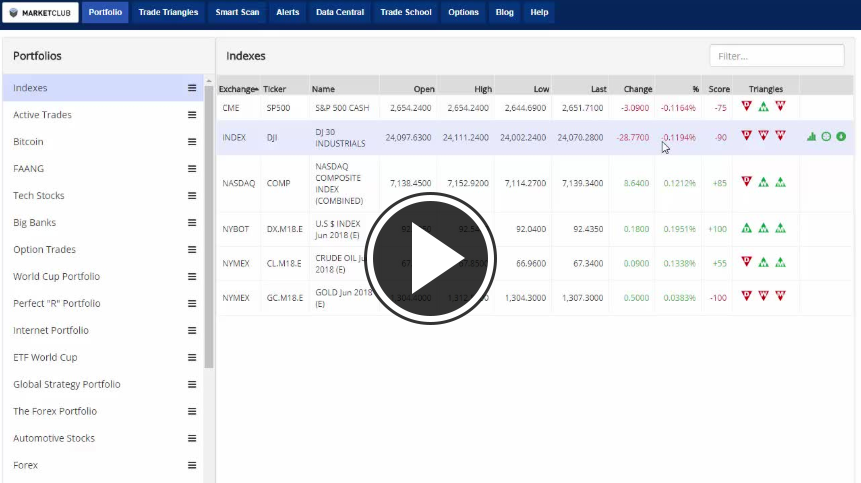Click the daily red triangle in SP500 row
This screenshot has width=861, height=483.
[746, 106]
